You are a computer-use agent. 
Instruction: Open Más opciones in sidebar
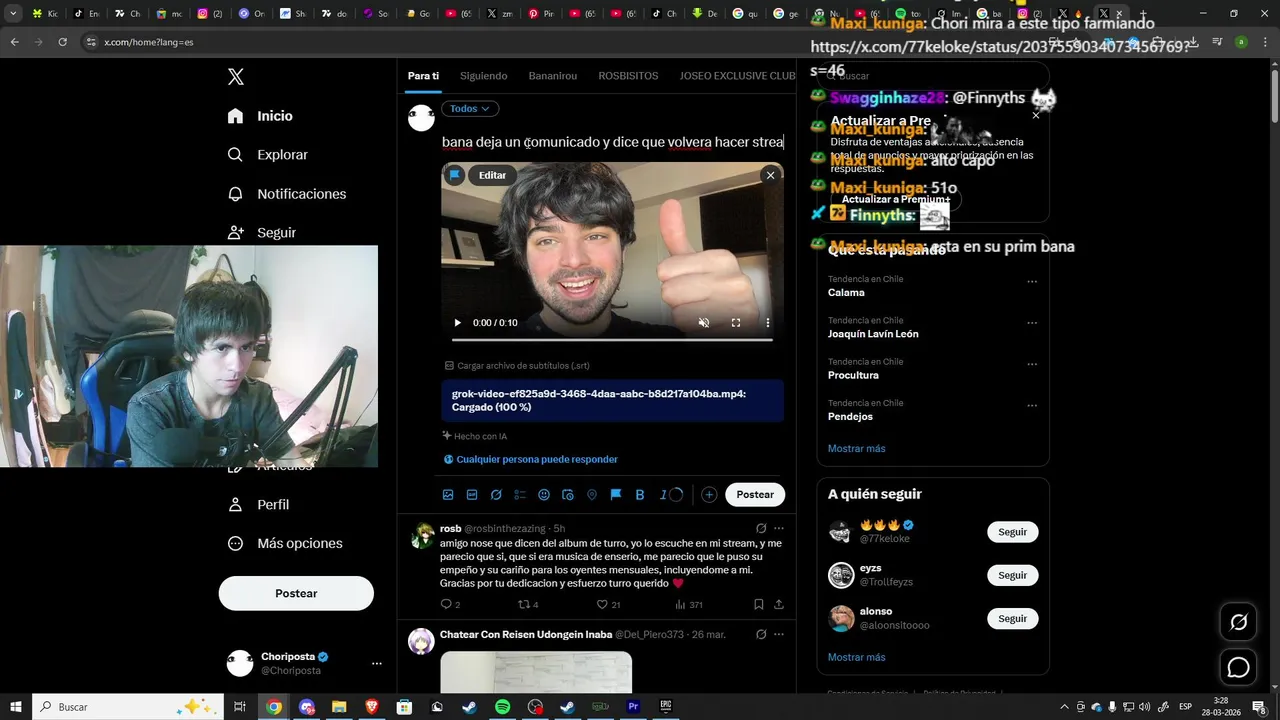(x=285, y=543)
